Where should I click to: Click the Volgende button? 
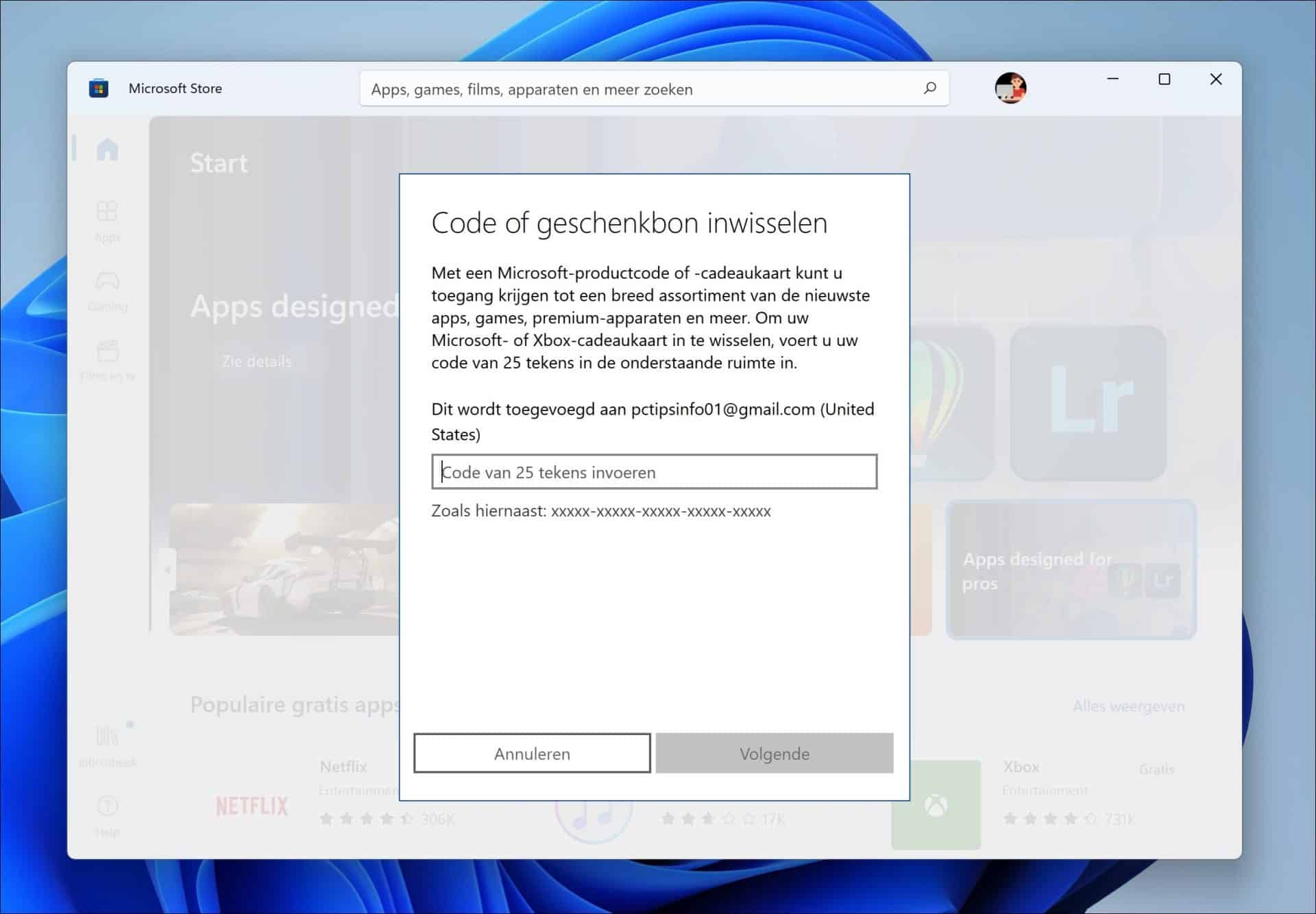(774, 753)
